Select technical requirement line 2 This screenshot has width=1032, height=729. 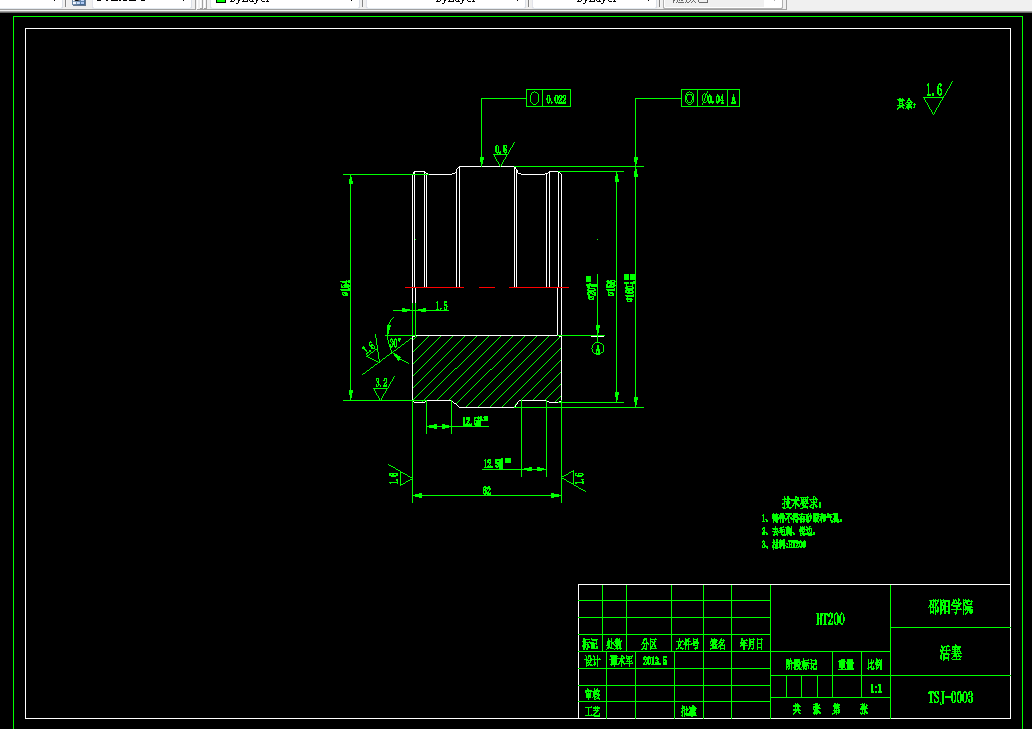788,531
